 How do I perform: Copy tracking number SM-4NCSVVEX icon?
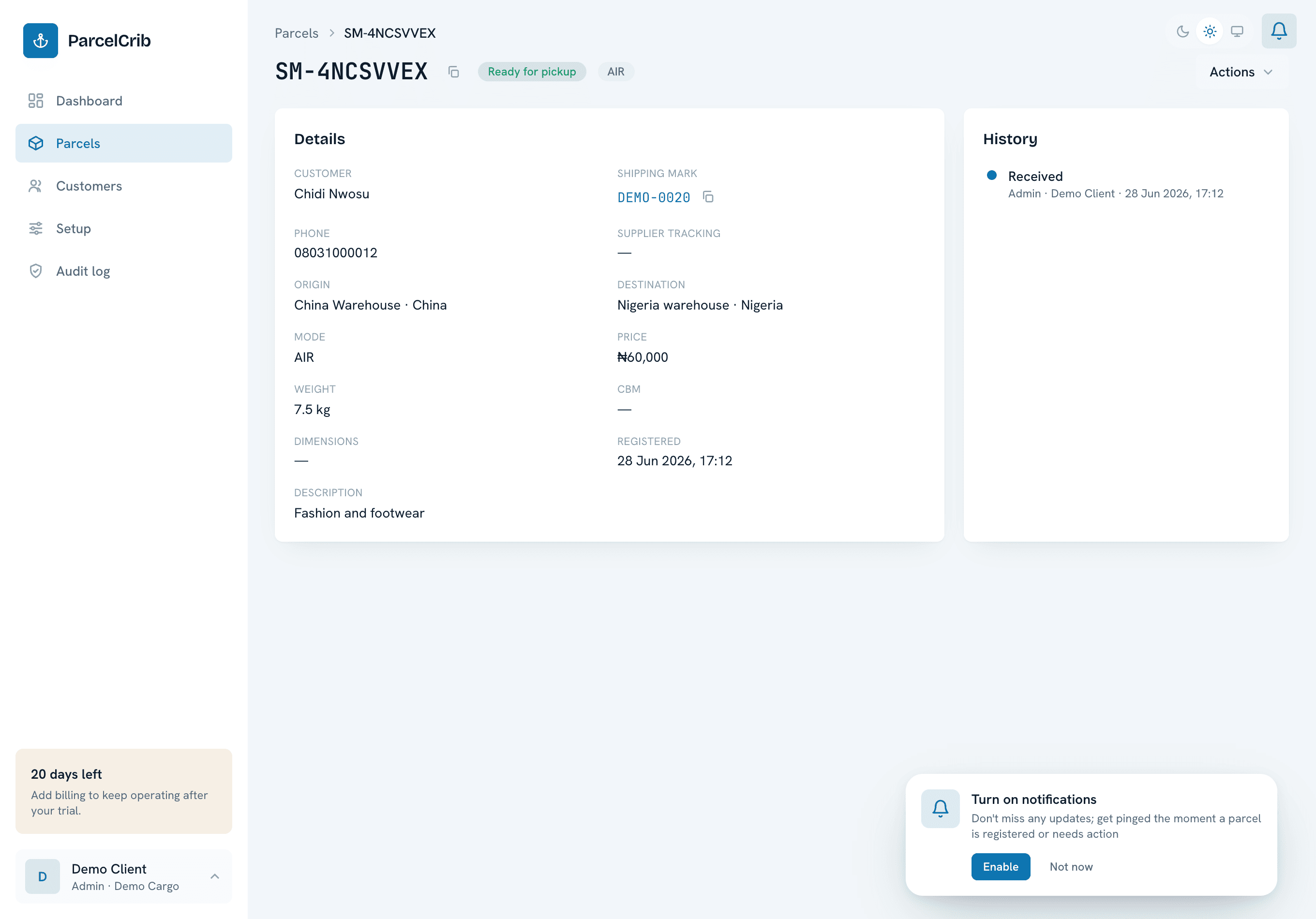coord(453,72)
